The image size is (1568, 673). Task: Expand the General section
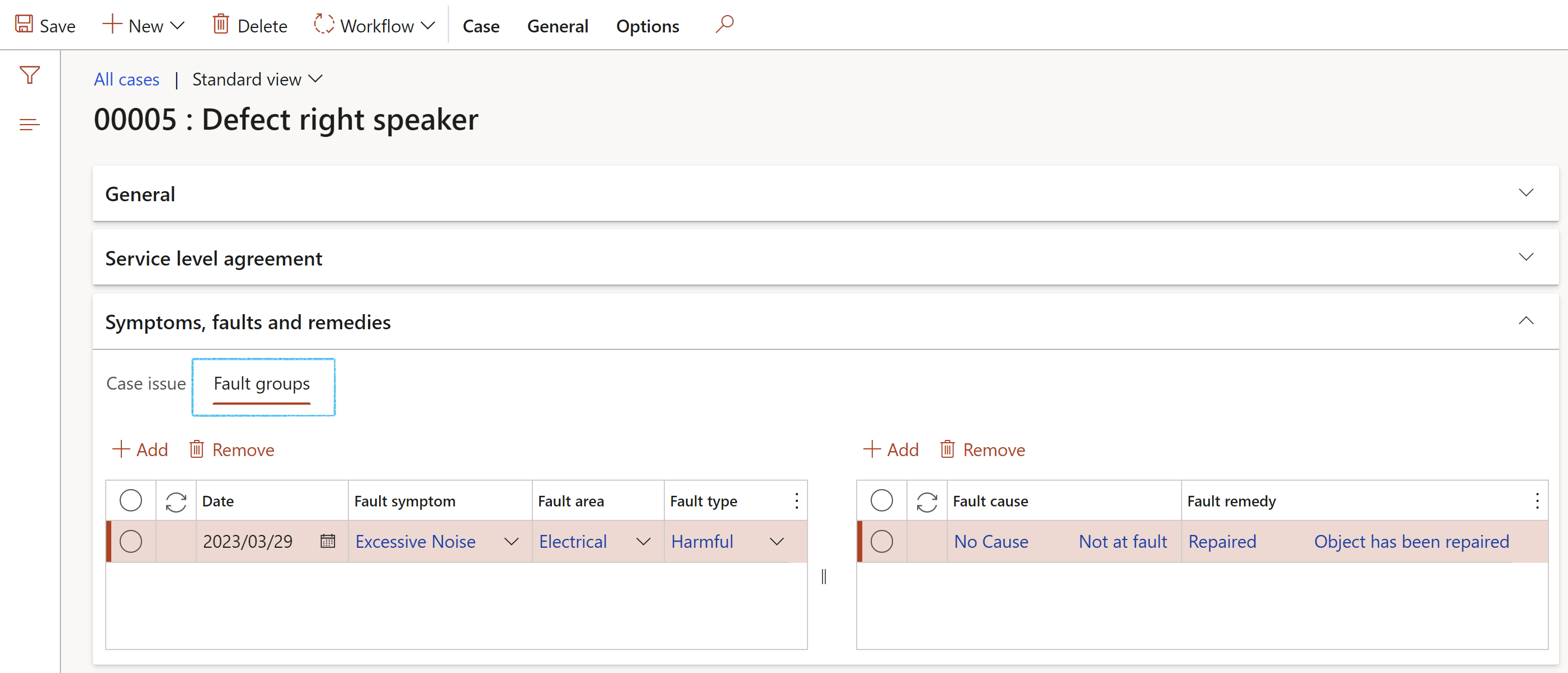pyautogui.click(x=1526, y=193)
